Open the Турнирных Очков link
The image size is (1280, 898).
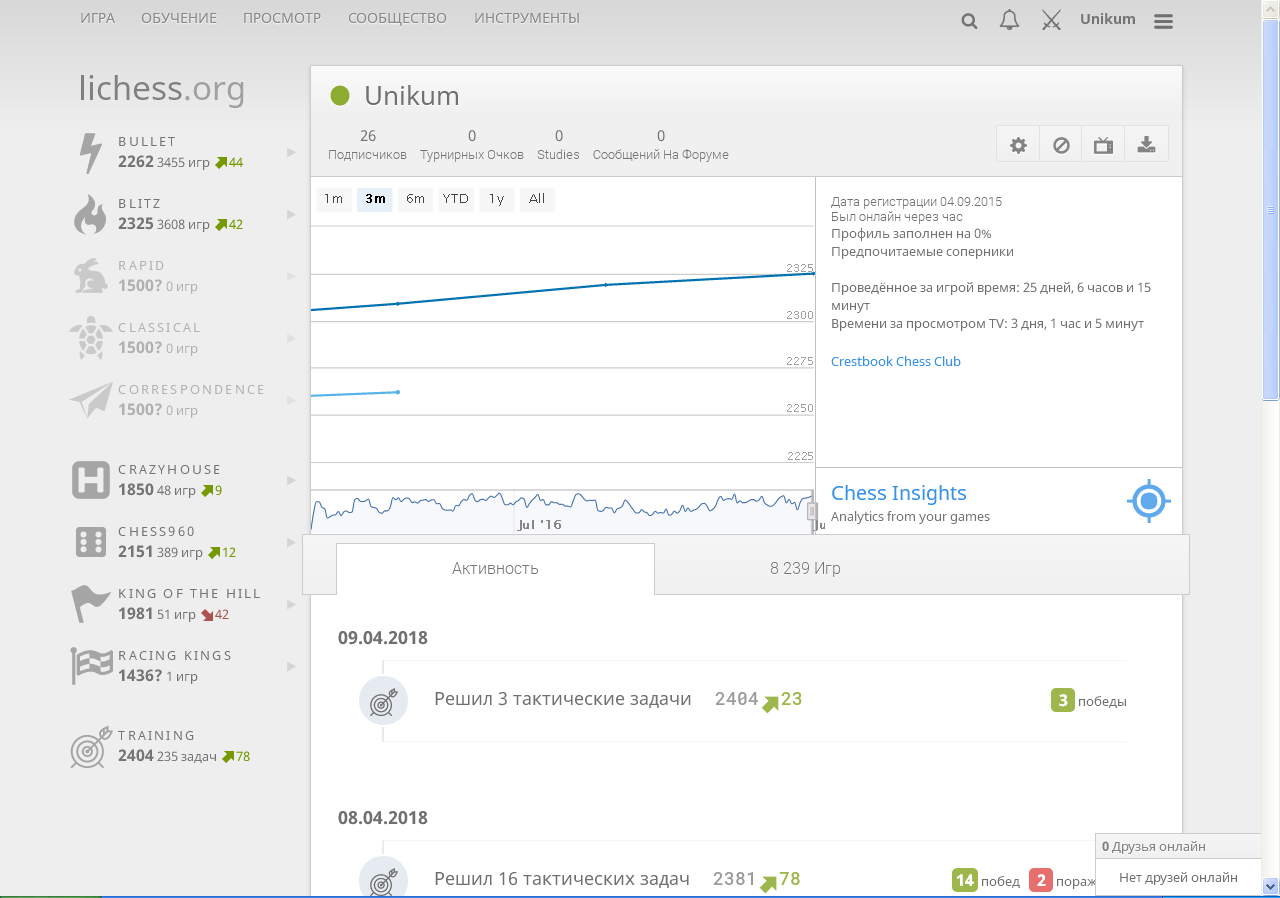pyautogui.click(x=472, y=145)
